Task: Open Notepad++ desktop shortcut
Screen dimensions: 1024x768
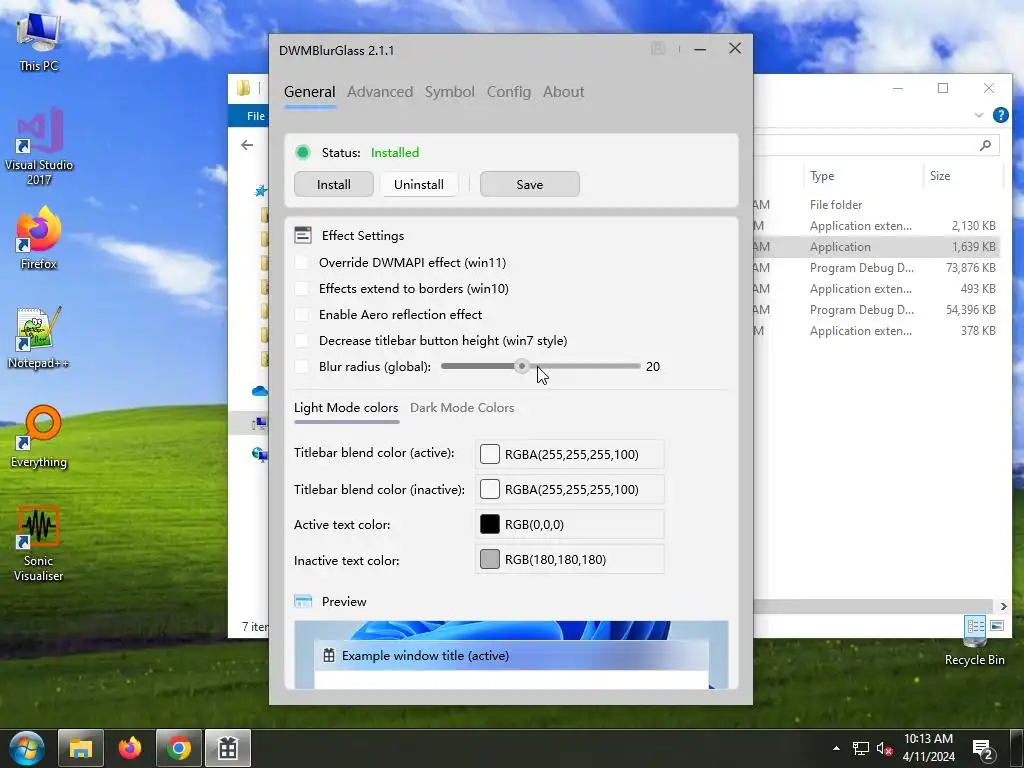Action: coord(39,338)
